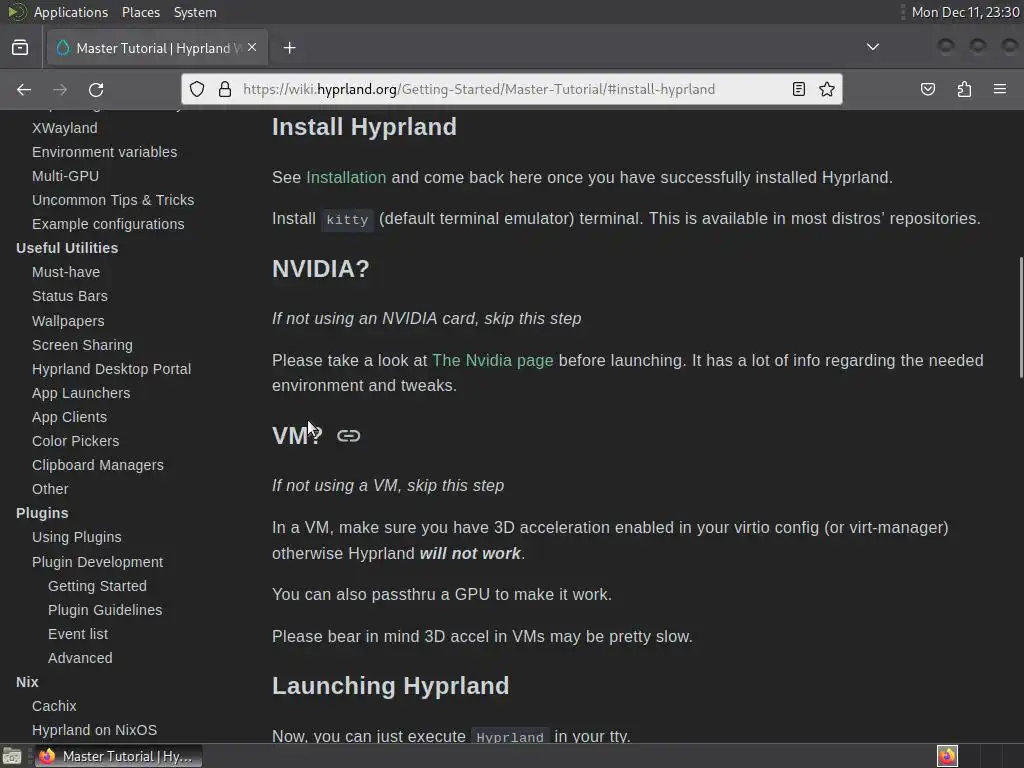Viewport: 1024px width, 768px height.
Task: Open Using Plugins sidebar page
Action: click(76, 537)
